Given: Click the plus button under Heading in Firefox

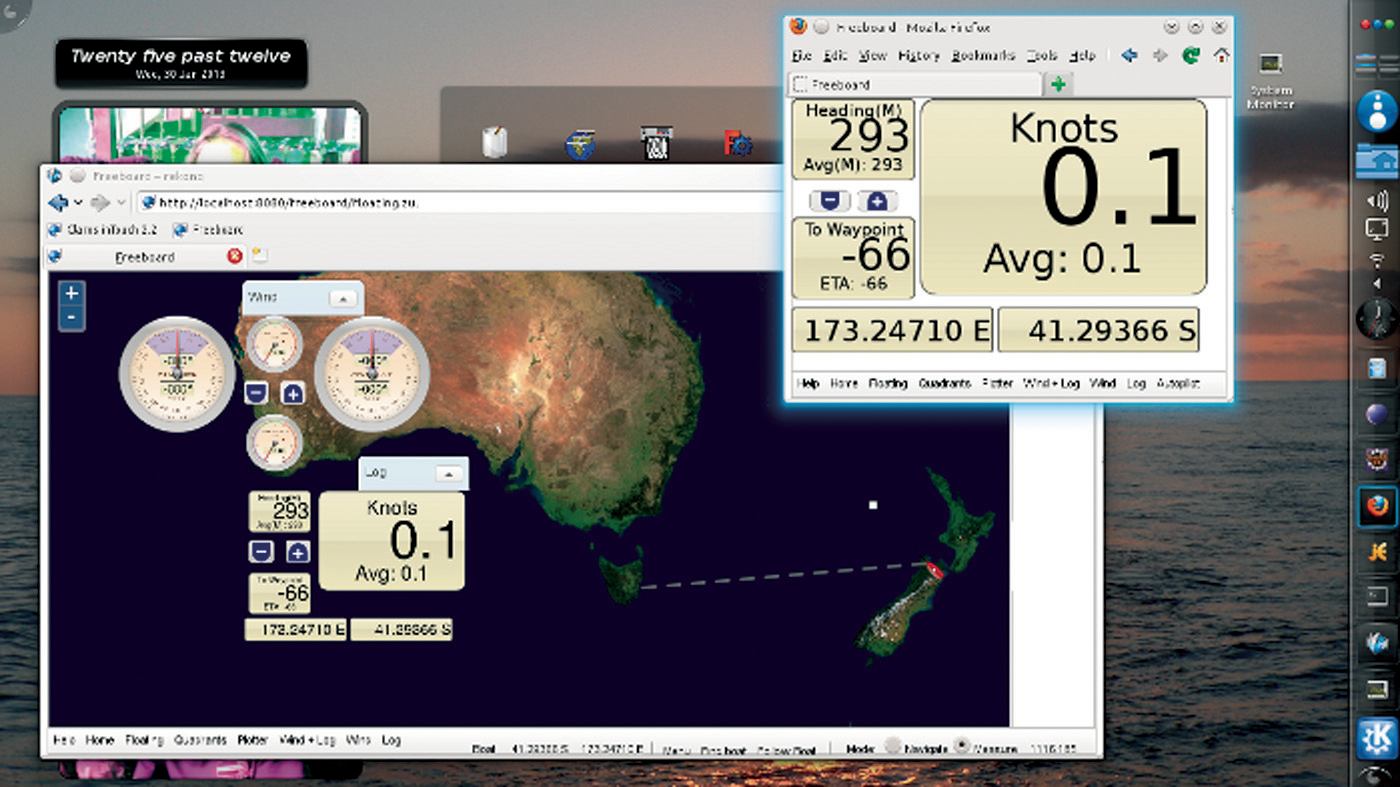Looking at the screenshot, I should pyautogui.click(x=877, y=201).
